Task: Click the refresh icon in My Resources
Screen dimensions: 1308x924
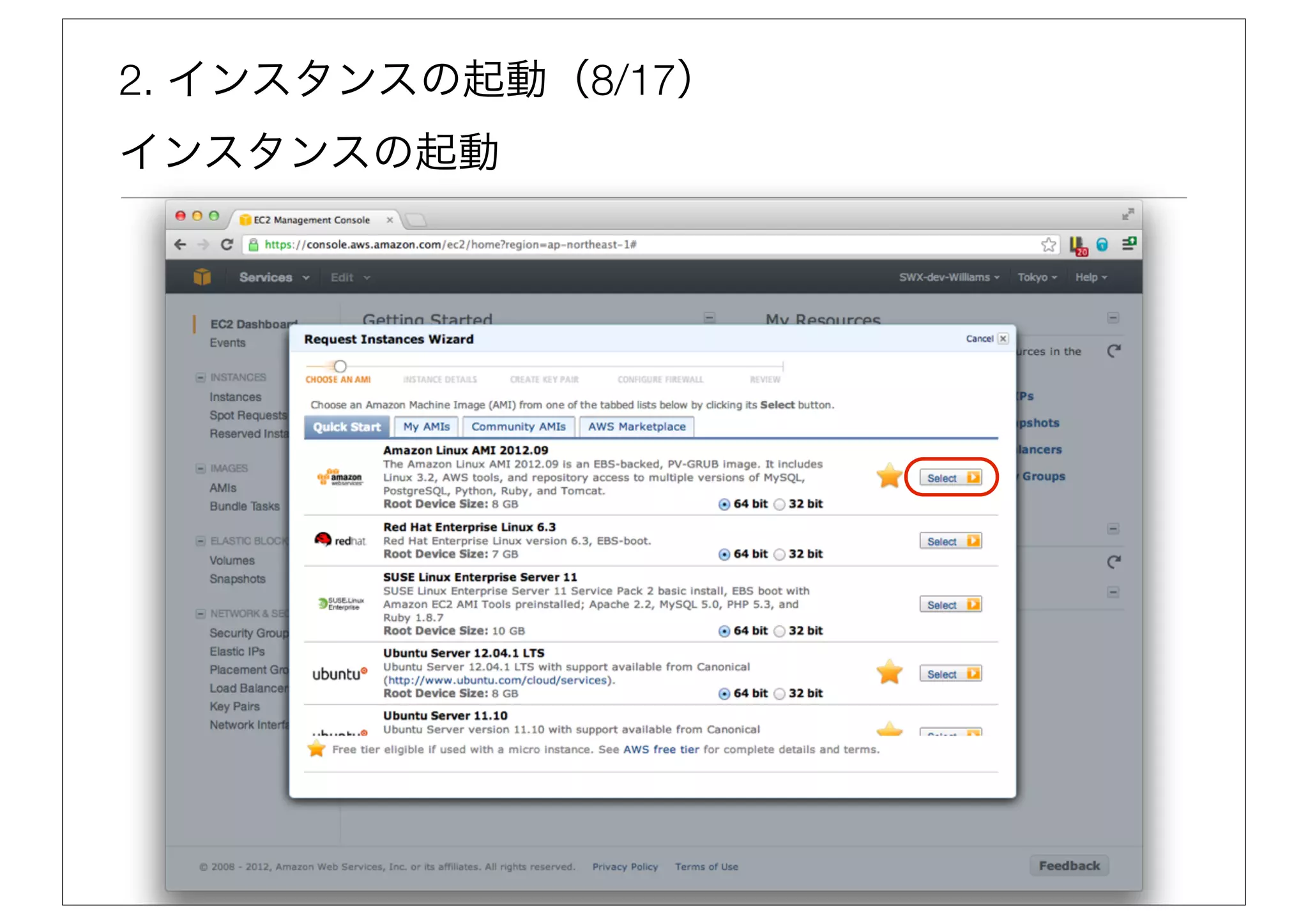Action: click(1114, 351)
